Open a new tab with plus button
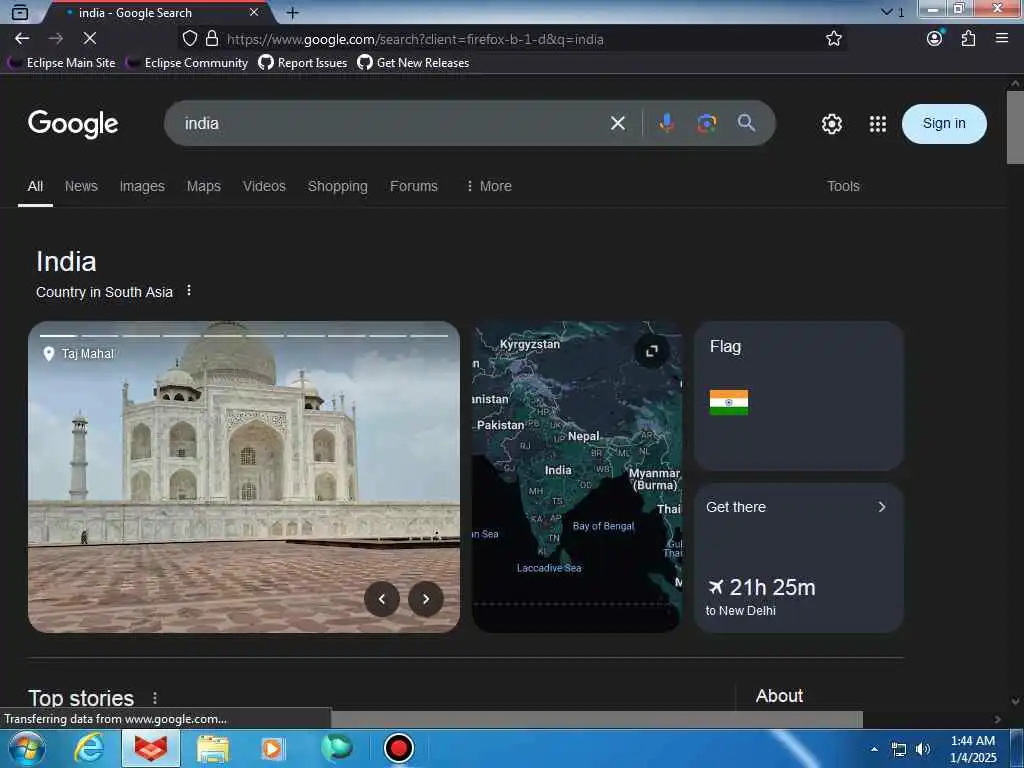This screenshot has width=1024, height=768. pos(293,12)
